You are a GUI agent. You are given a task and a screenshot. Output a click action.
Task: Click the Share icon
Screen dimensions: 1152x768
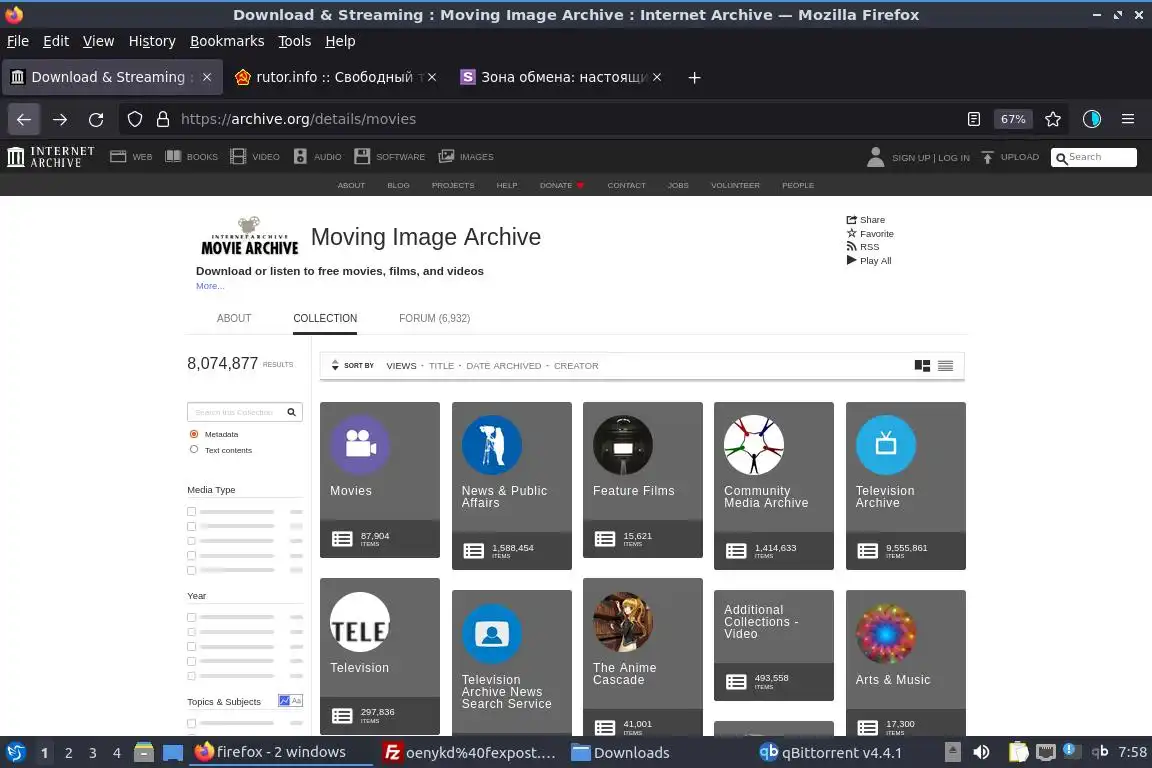click(852, 220)
